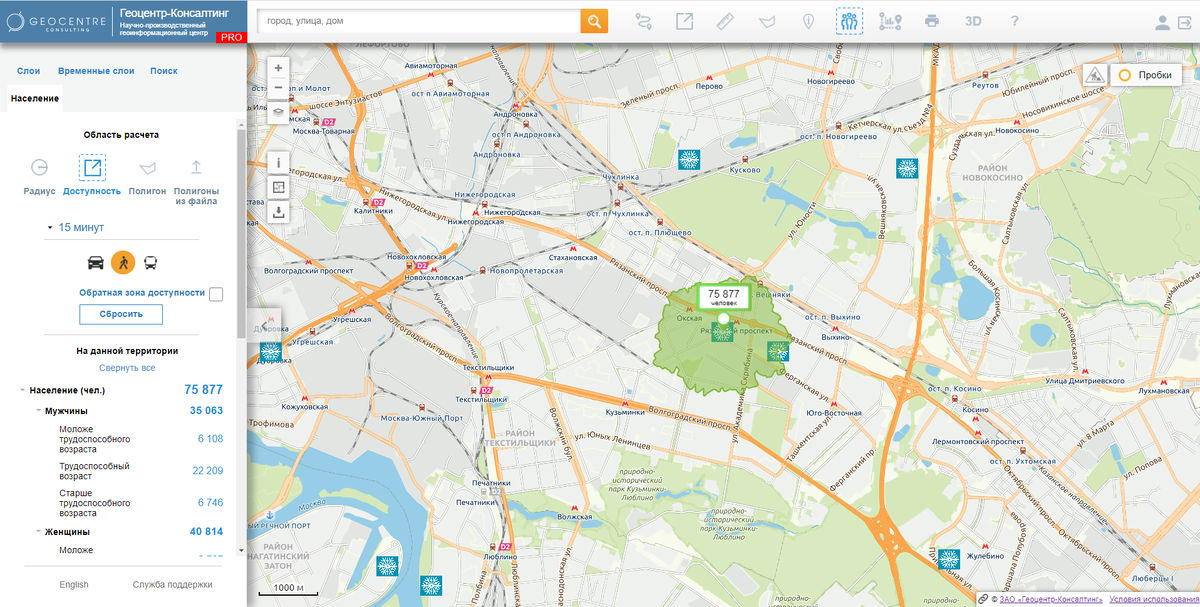The image size is (1200, 607).
Task: Select pedestrian travel mode
Action: tap(123, 263)
